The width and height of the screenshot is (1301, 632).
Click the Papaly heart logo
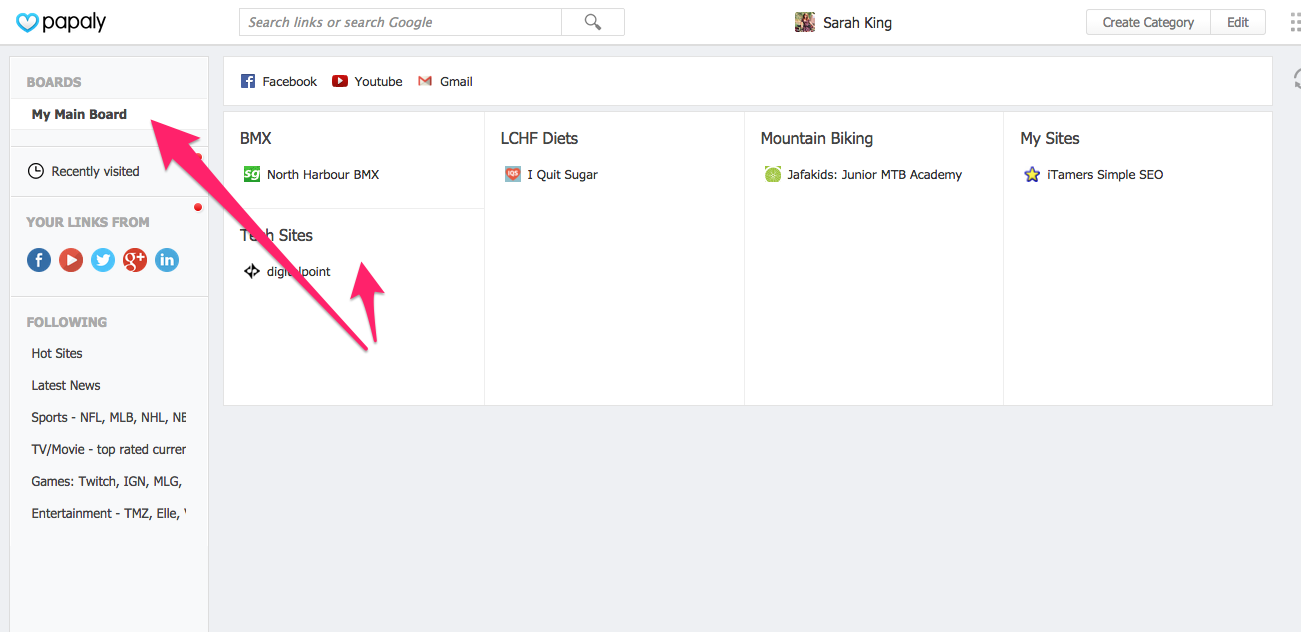pyautogui.click(x=27, y=22)
